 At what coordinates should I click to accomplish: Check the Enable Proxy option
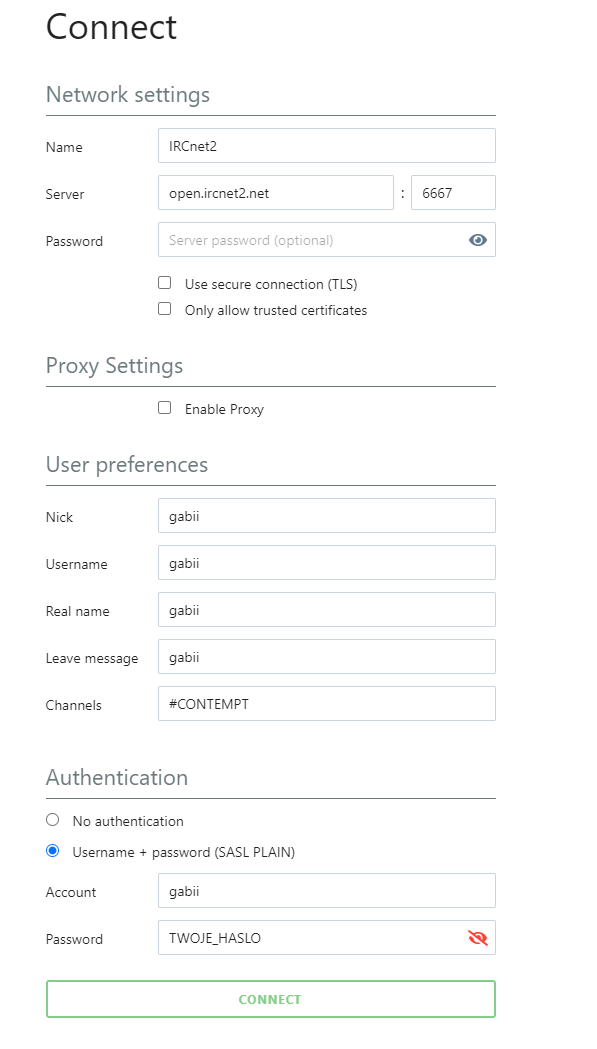point(165,408)
